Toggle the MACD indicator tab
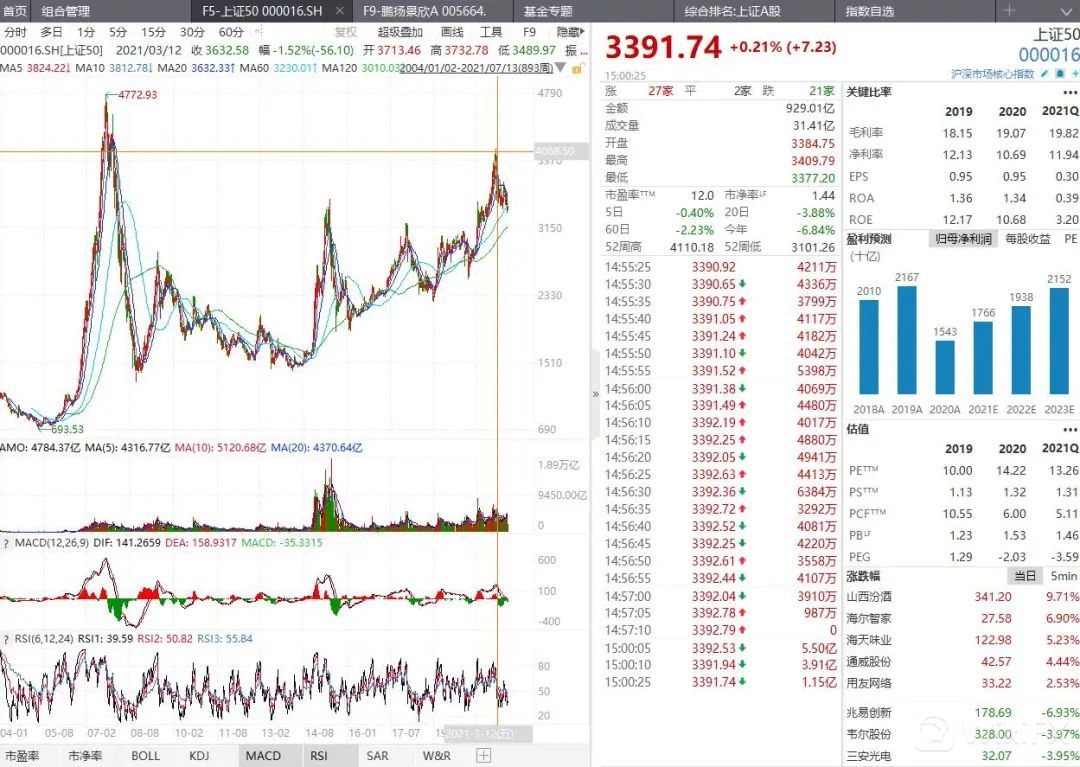Image resolution: width=1080 pixels, height=767 pixels. [263, 756]
